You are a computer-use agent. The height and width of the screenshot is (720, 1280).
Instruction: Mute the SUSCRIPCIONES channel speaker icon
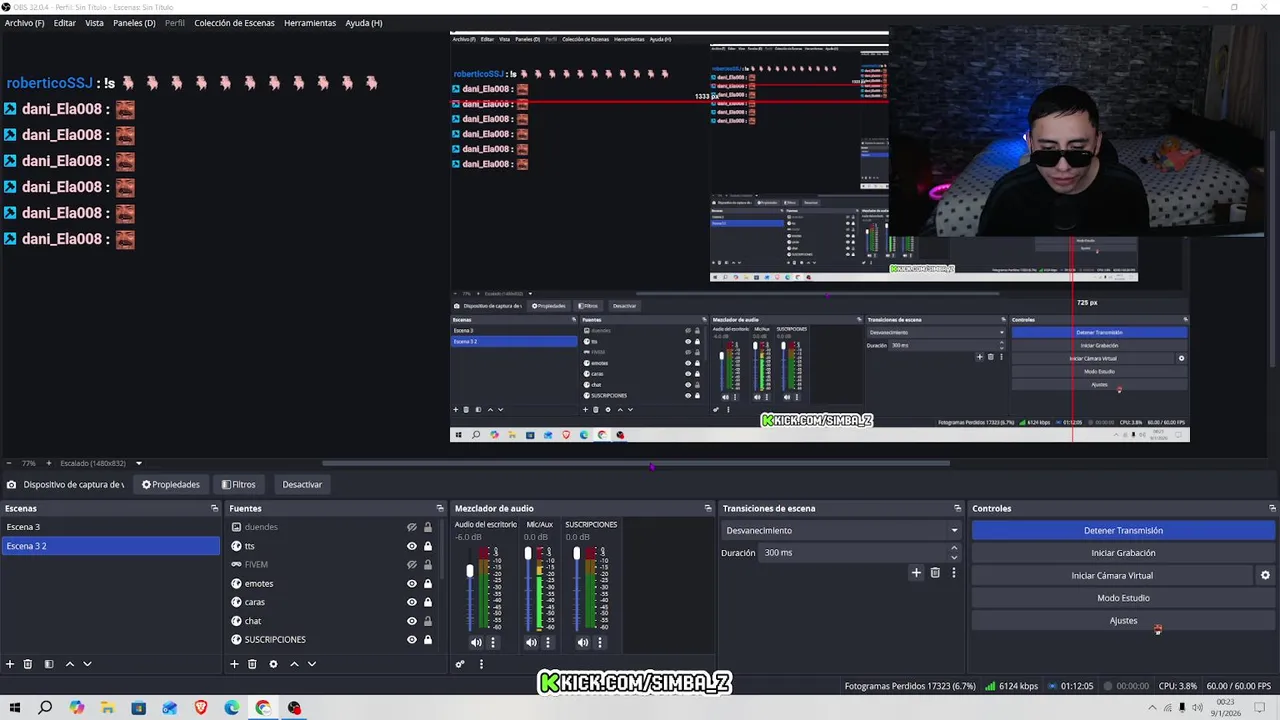(583, 643)
